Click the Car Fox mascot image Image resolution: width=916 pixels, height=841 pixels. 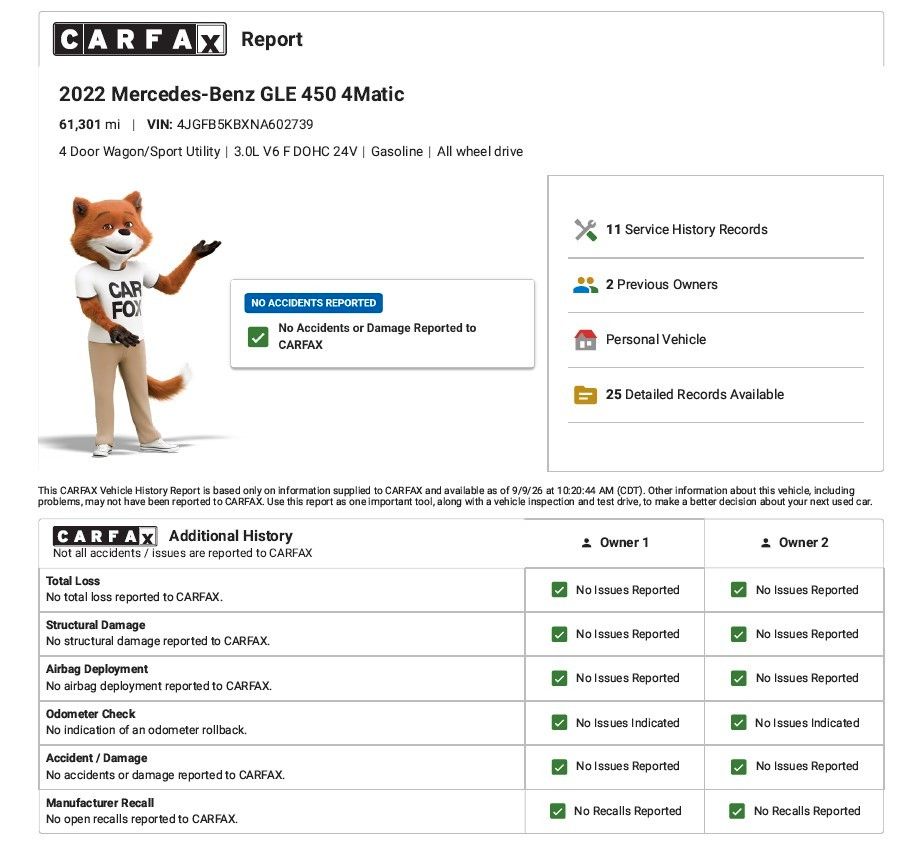[x=137, y=323]
